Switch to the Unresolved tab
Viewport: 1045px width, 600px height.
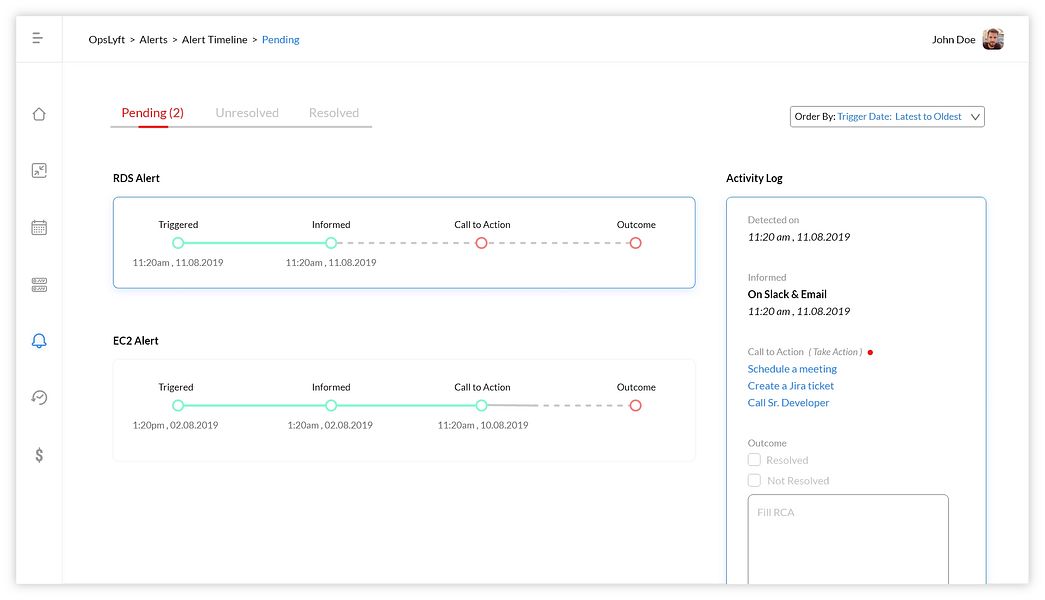point(247,113)
